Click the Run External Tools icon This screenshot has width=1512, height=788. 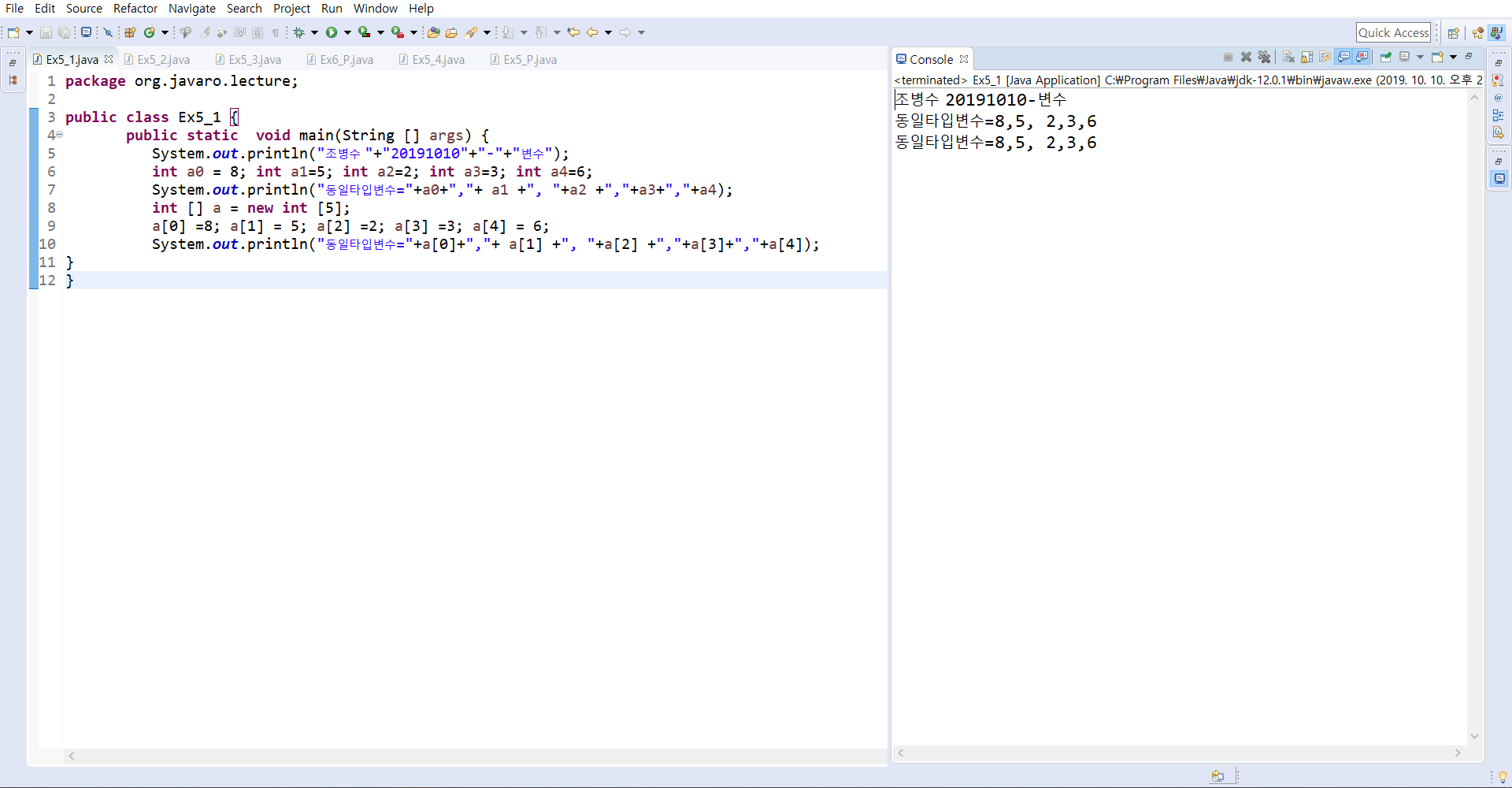pyautogui.click(x=398, y=32)
